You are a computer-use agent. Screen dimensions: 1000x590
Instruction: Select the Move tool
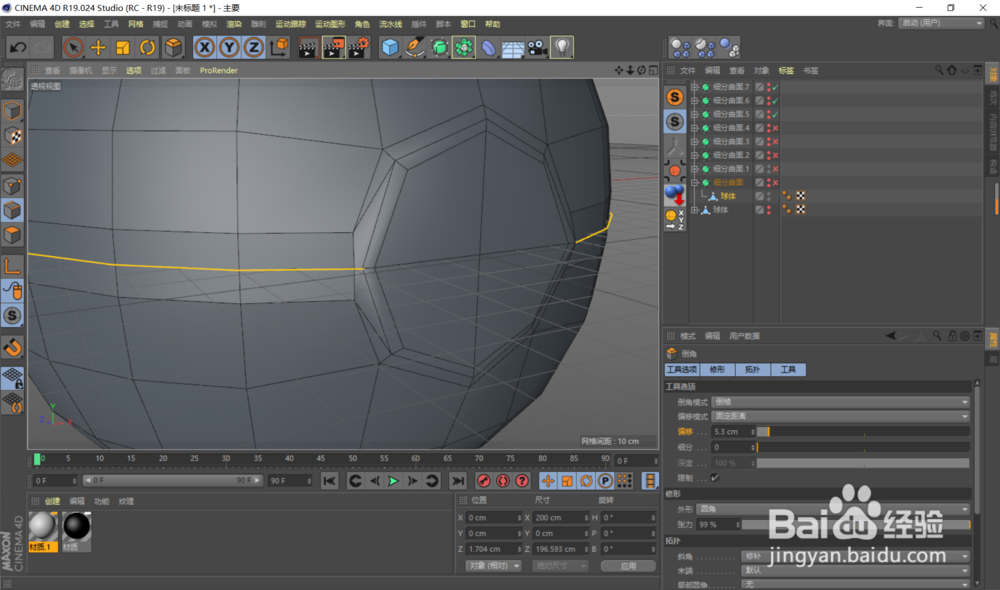(98, 47)
